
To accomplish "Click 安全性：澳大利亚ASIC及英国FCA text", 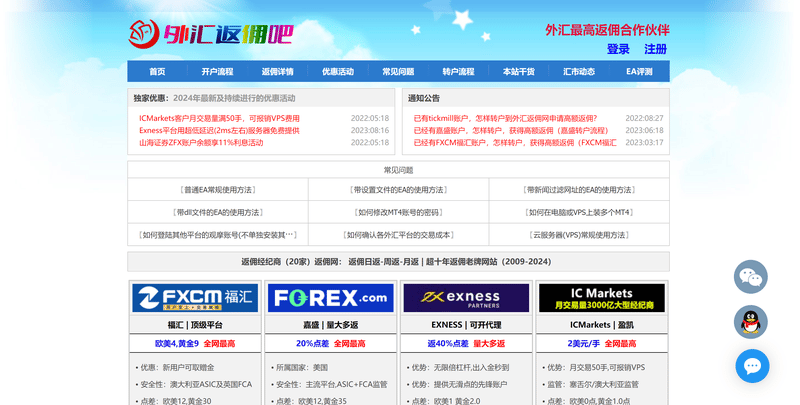I will click(x=194, y=384).
